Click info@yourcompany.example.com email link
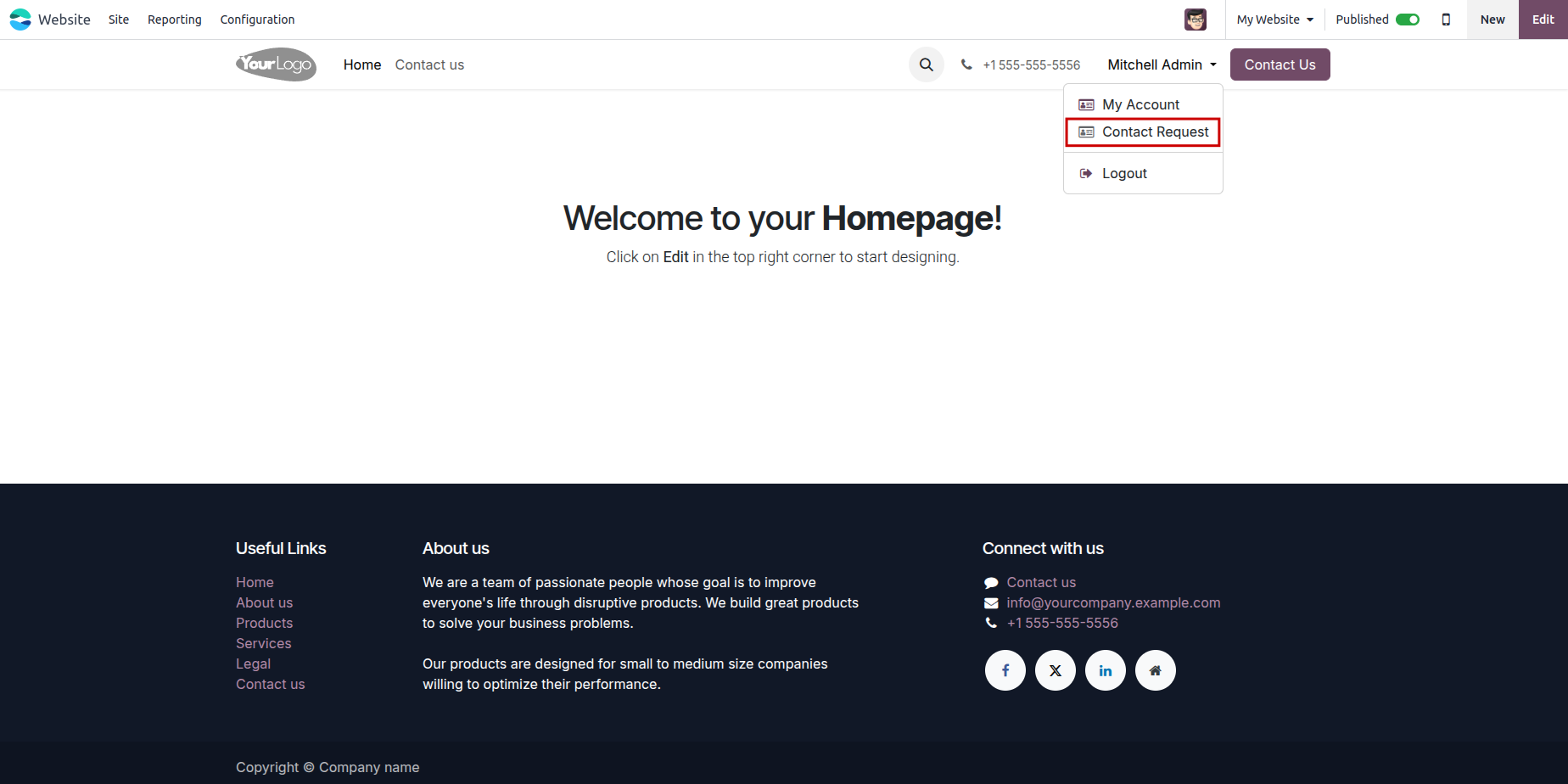The image size is (1568, 784). (1113, 602)
